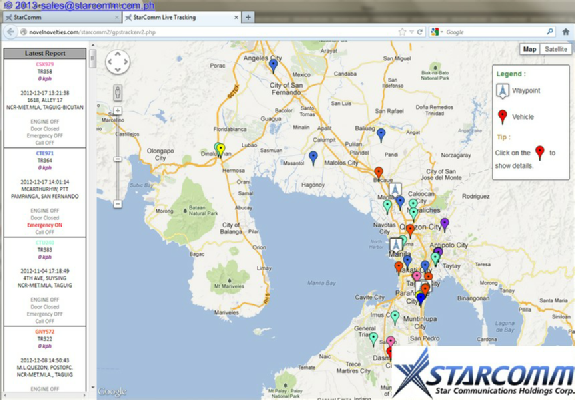This screenshot has height=400, width=575.
Task: Pan the map left with the arrow control
Action: point(110,62)
